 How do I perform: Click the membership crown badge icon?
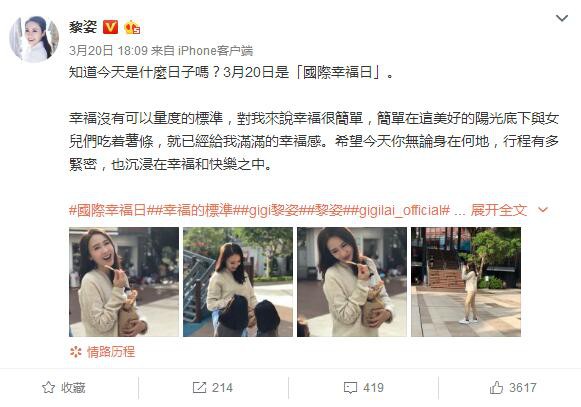click(x=132, y=27)
